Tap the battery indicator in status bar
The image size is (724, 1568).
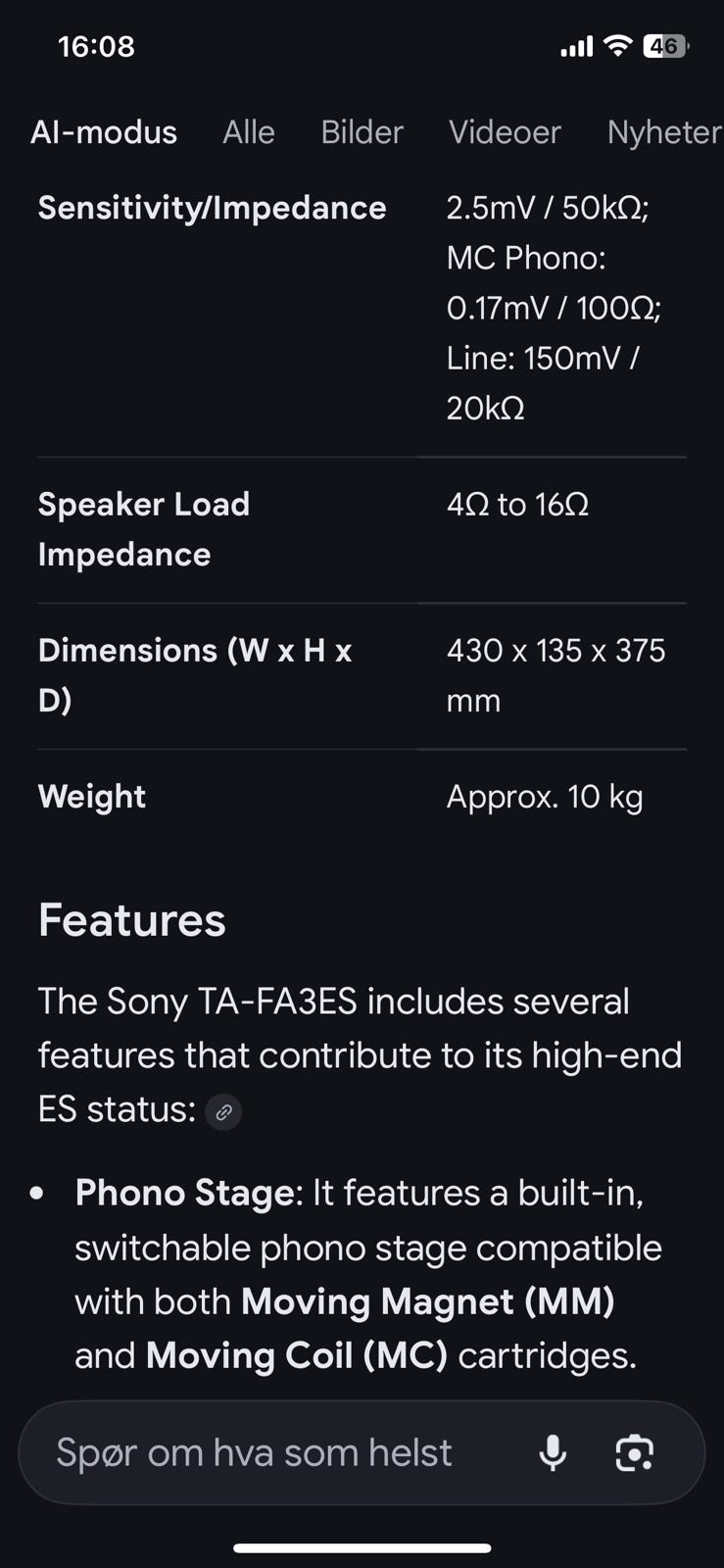point(665,46)
